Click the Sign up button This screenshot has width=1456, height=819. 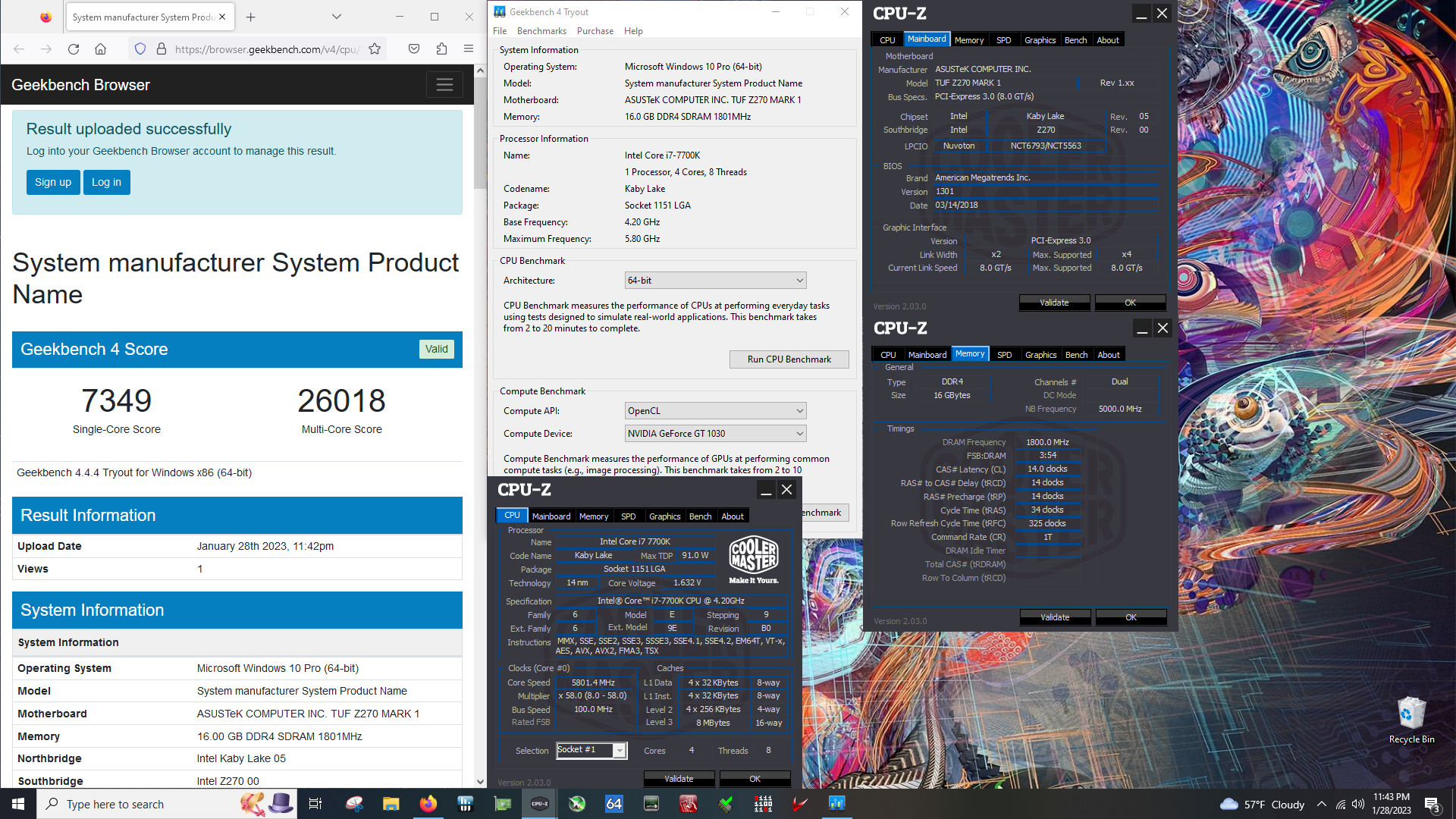tap(53, 182)
